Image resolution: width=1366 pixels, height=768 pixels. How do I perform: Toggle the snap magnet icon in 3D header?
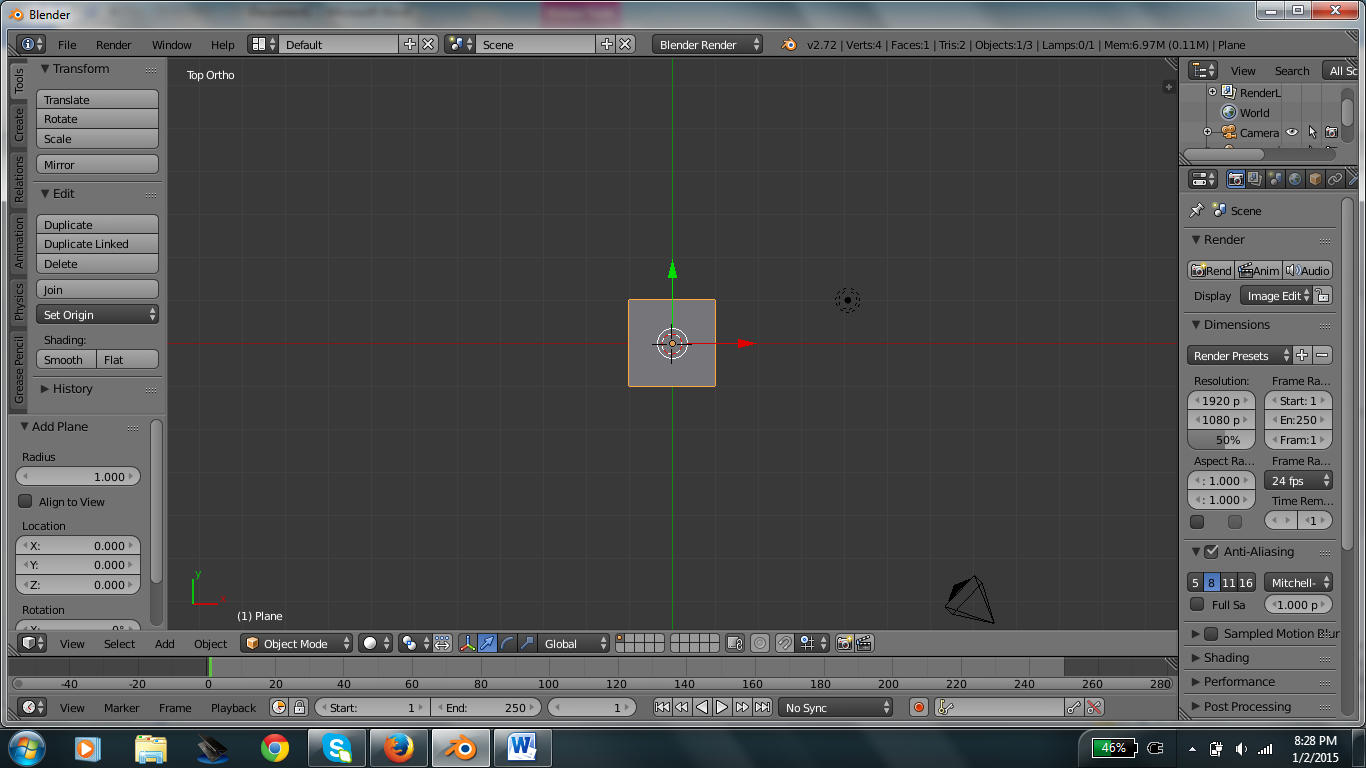tap(785, 644)
